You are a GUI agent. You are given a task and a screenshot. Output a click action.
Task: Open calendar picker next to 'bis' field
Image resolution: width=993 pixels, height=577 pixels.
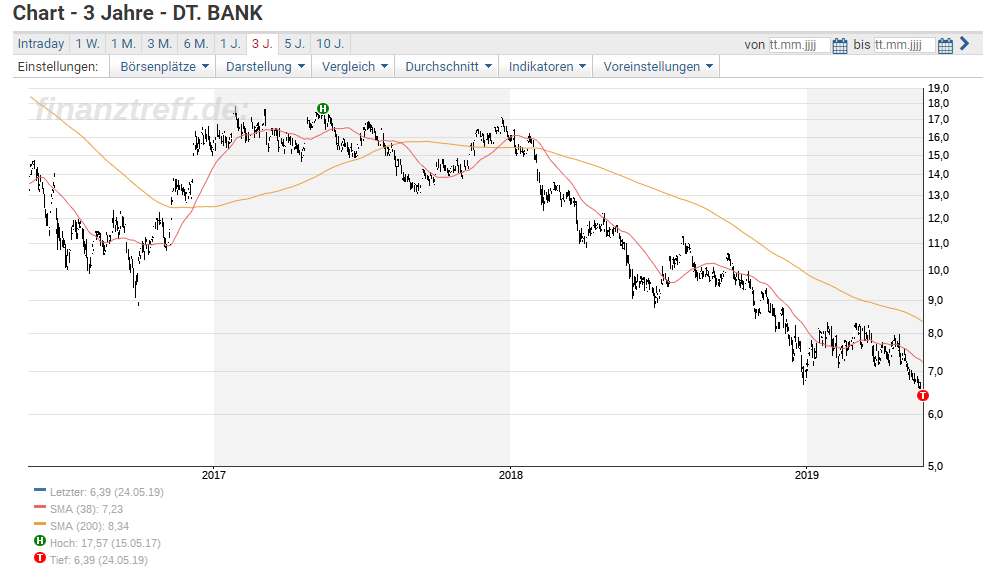(x=945, y=46)
